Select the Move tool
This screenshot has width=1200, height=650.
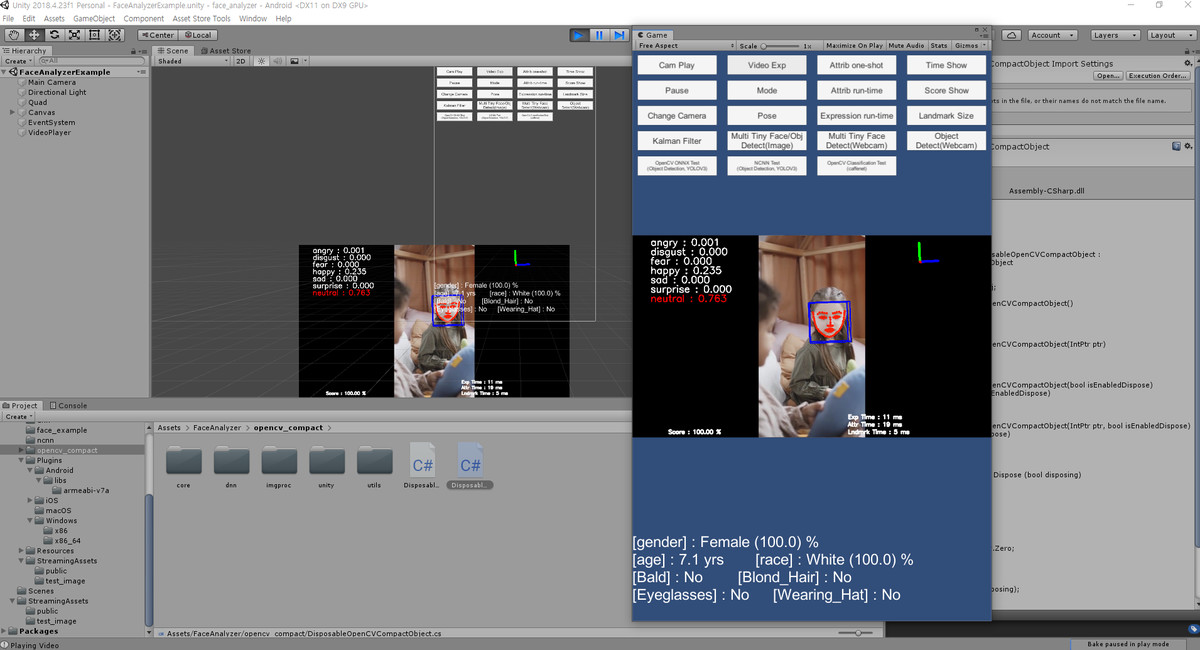34,35
